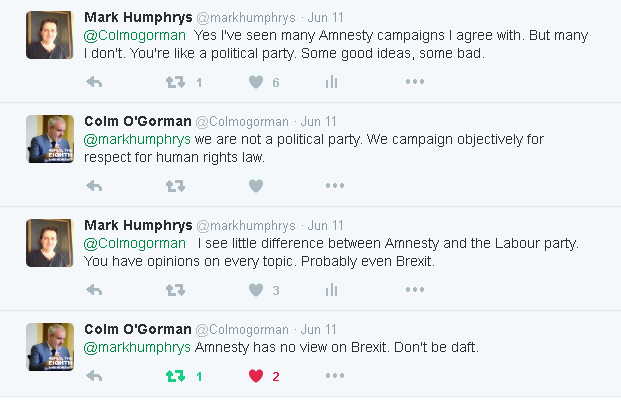The height and width of the screenshot is (405, 621).
Task: Retweet Colm's 'human rights law' tweet
Action: click(175, 186)
